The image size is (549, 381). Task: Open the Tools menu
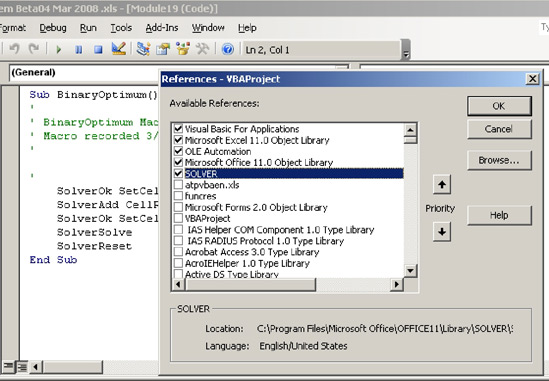(121, 28)
